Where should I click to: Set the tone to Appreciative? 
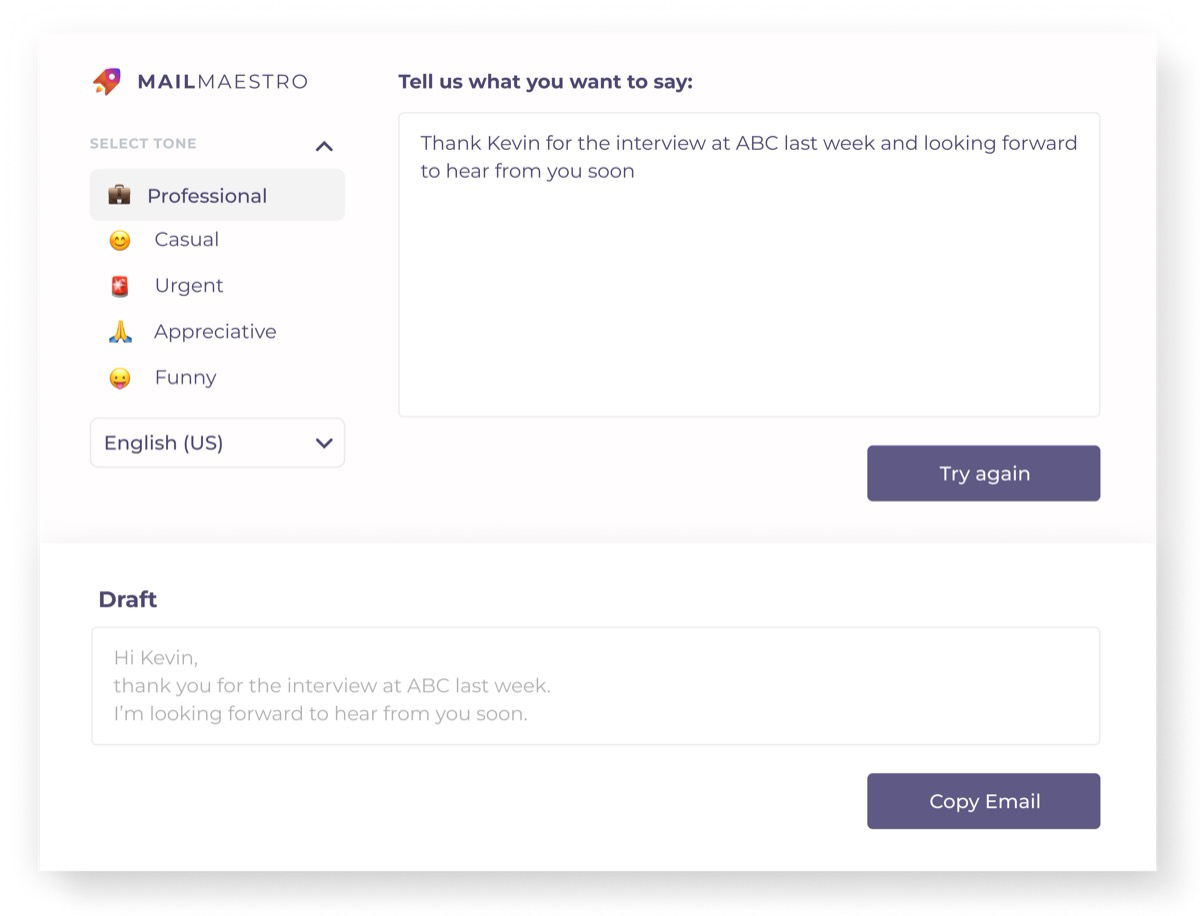pos(215,332)
